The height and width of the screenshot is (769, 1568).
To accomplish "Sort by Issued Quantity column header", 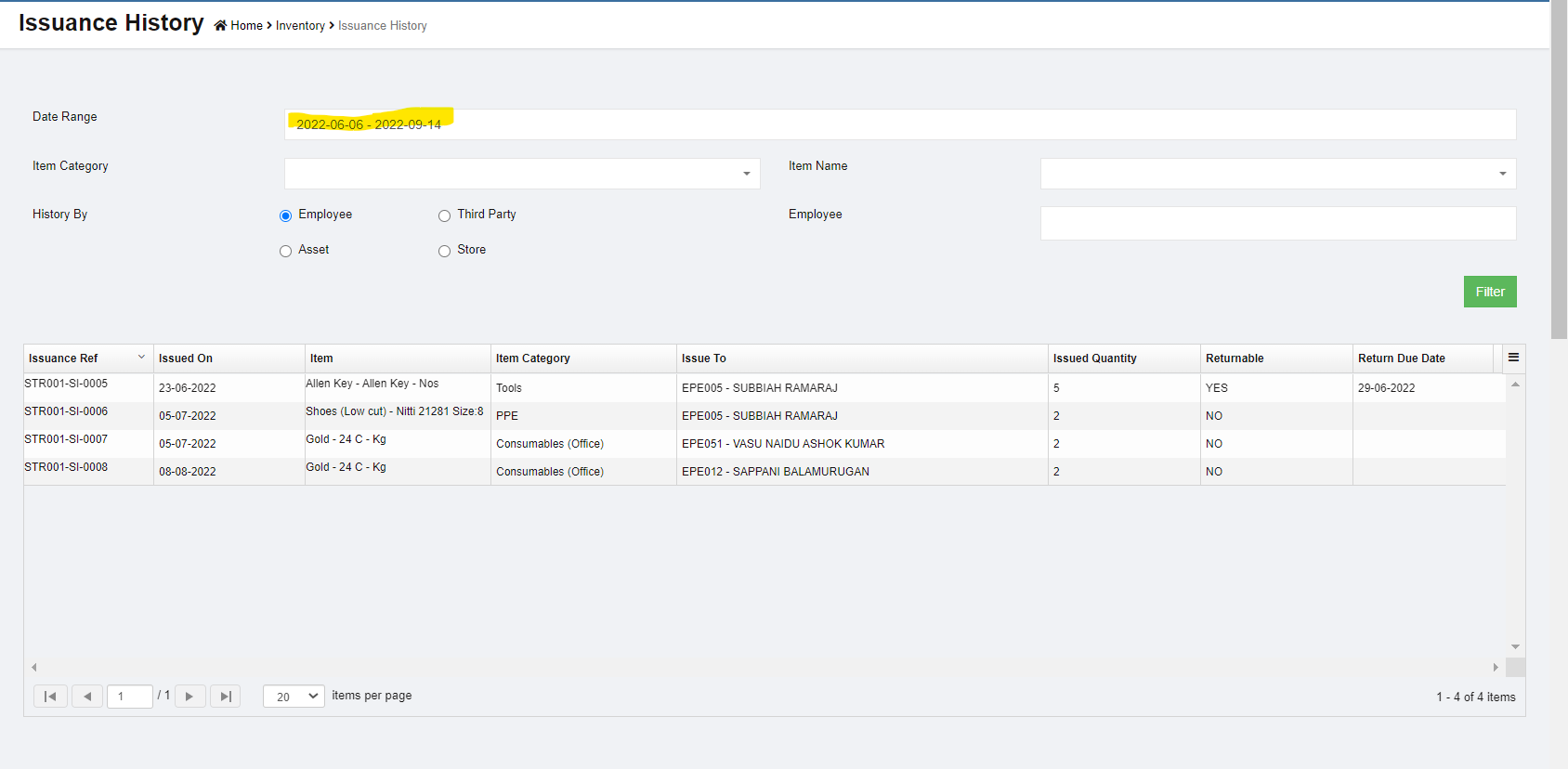I will [x=1094, y=358].
